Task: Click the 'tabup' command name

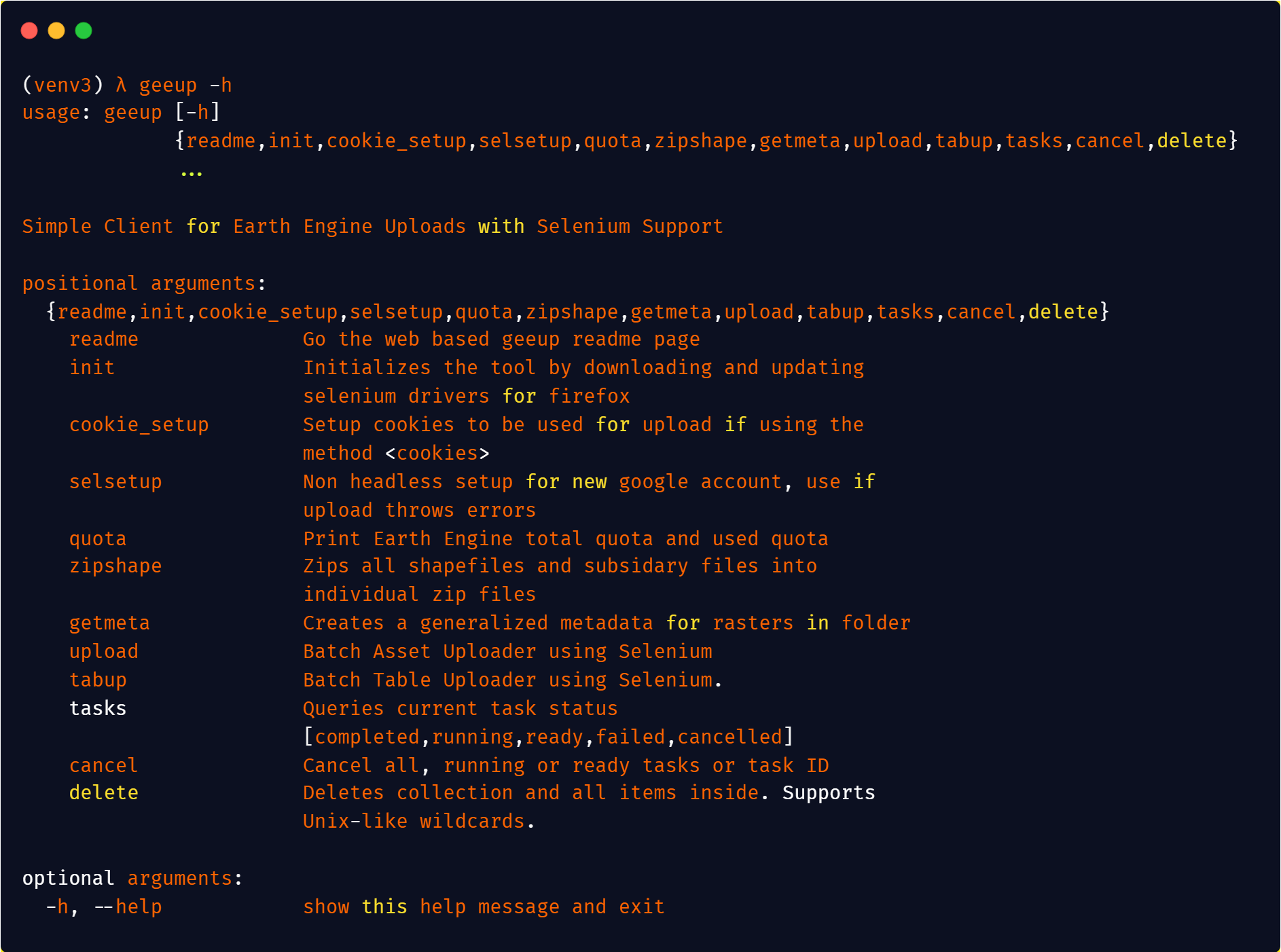Action: point(98,680)
